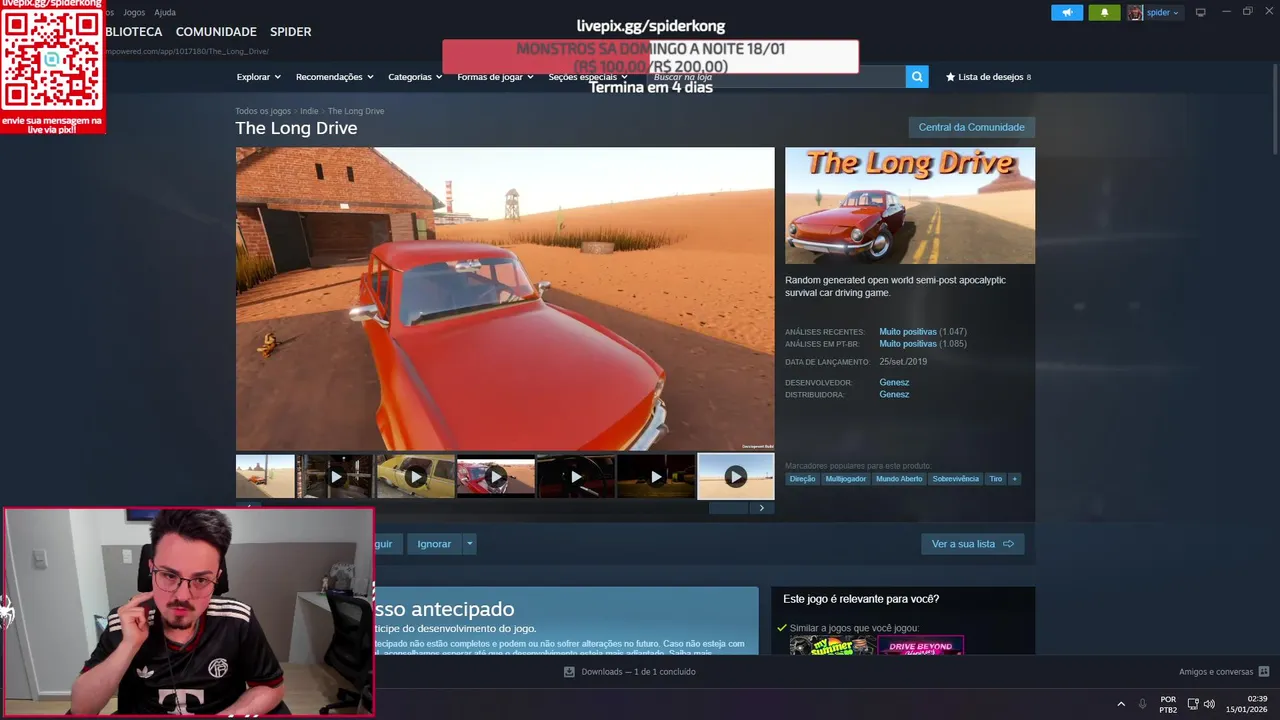Select the Tiro tag
This screenshot has width=1280, height=720.
[995, 479]
